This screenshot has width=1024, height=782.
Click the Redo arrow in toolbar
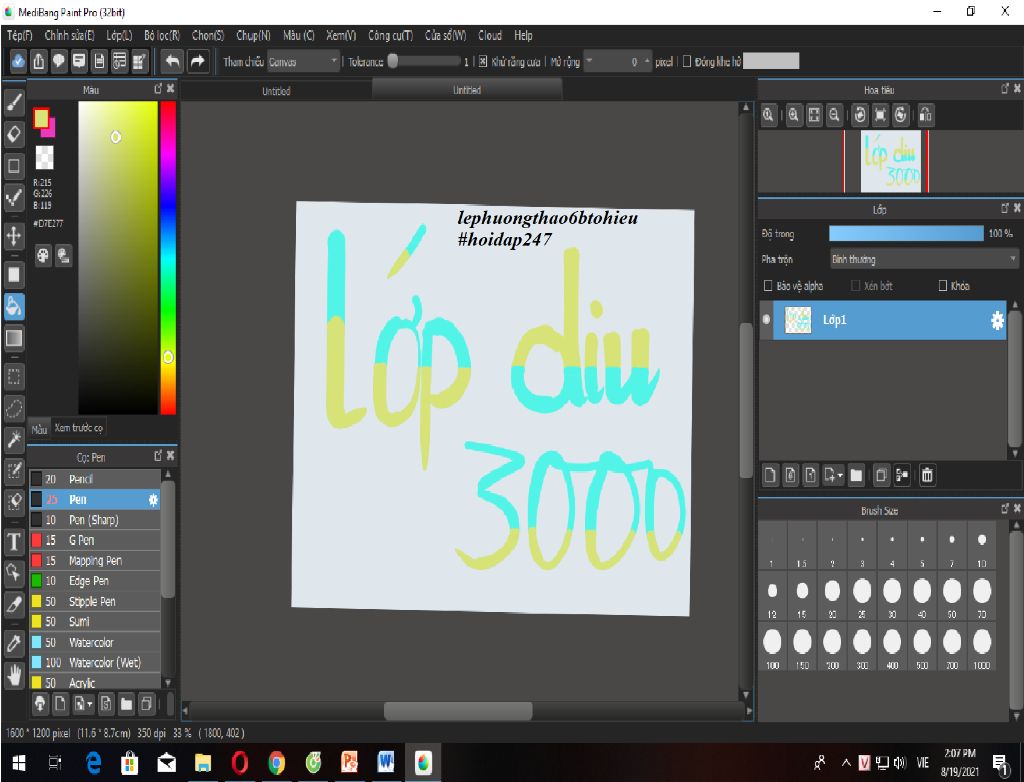[197, 61]
